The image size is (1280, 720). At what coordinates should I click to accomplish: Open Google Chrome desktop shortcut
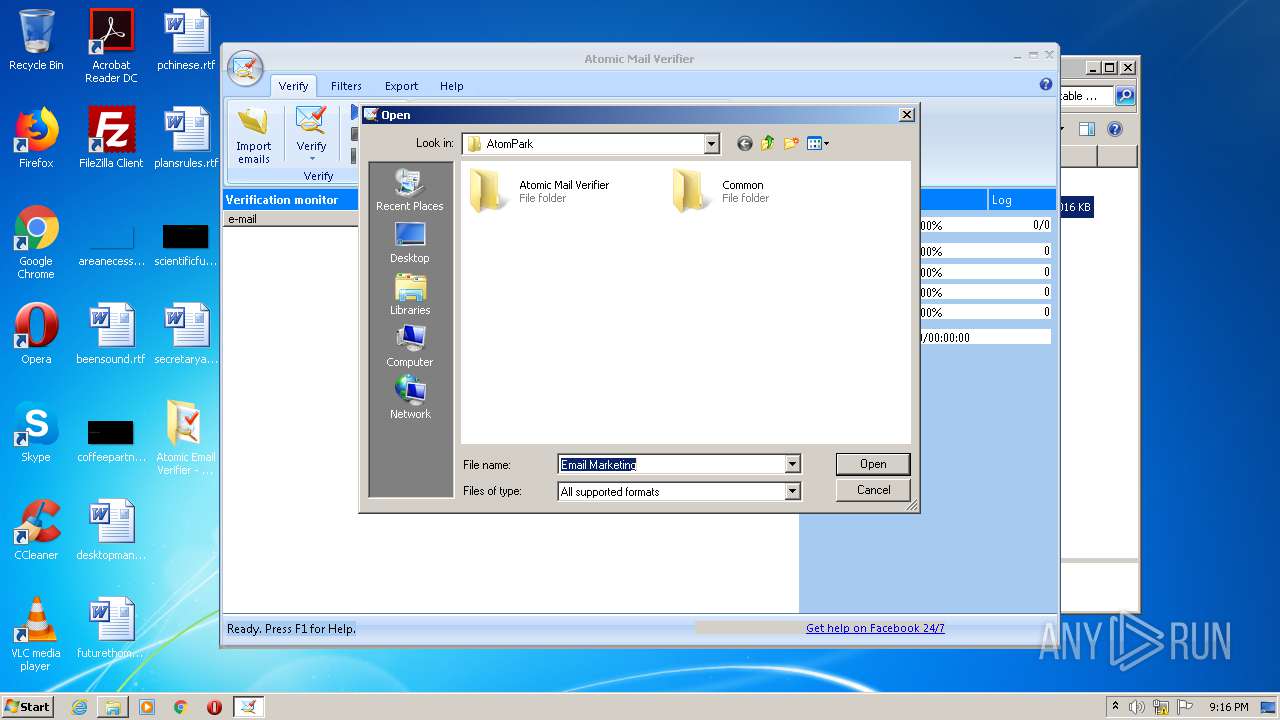coord(36,242)
